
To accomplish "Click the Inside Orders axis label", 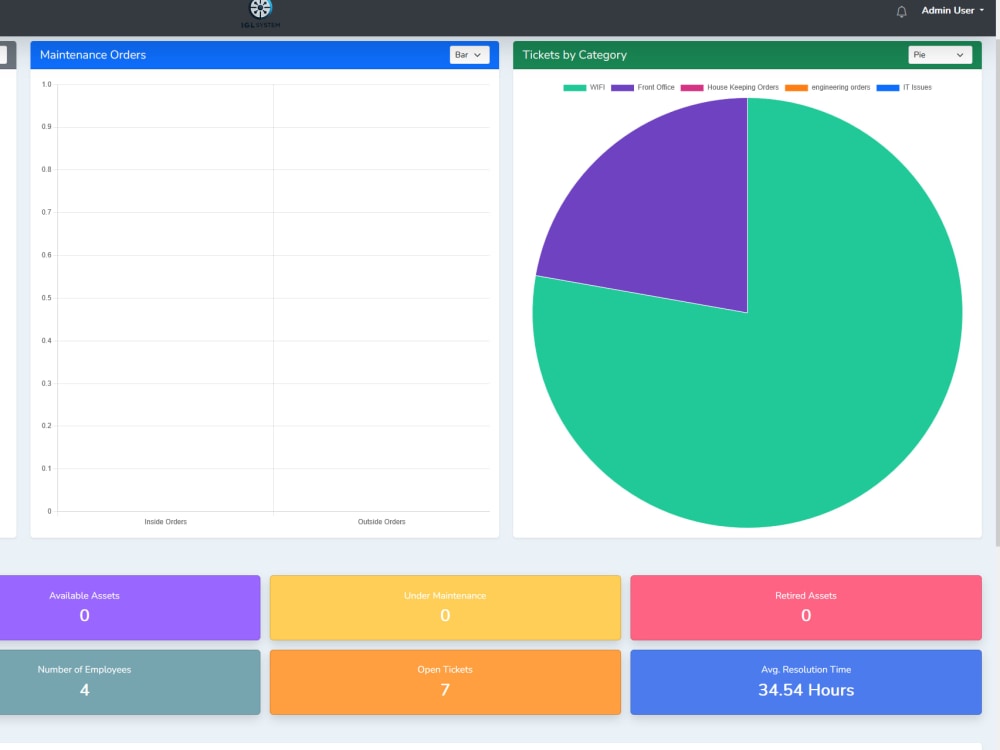I will tap(166, 522).
